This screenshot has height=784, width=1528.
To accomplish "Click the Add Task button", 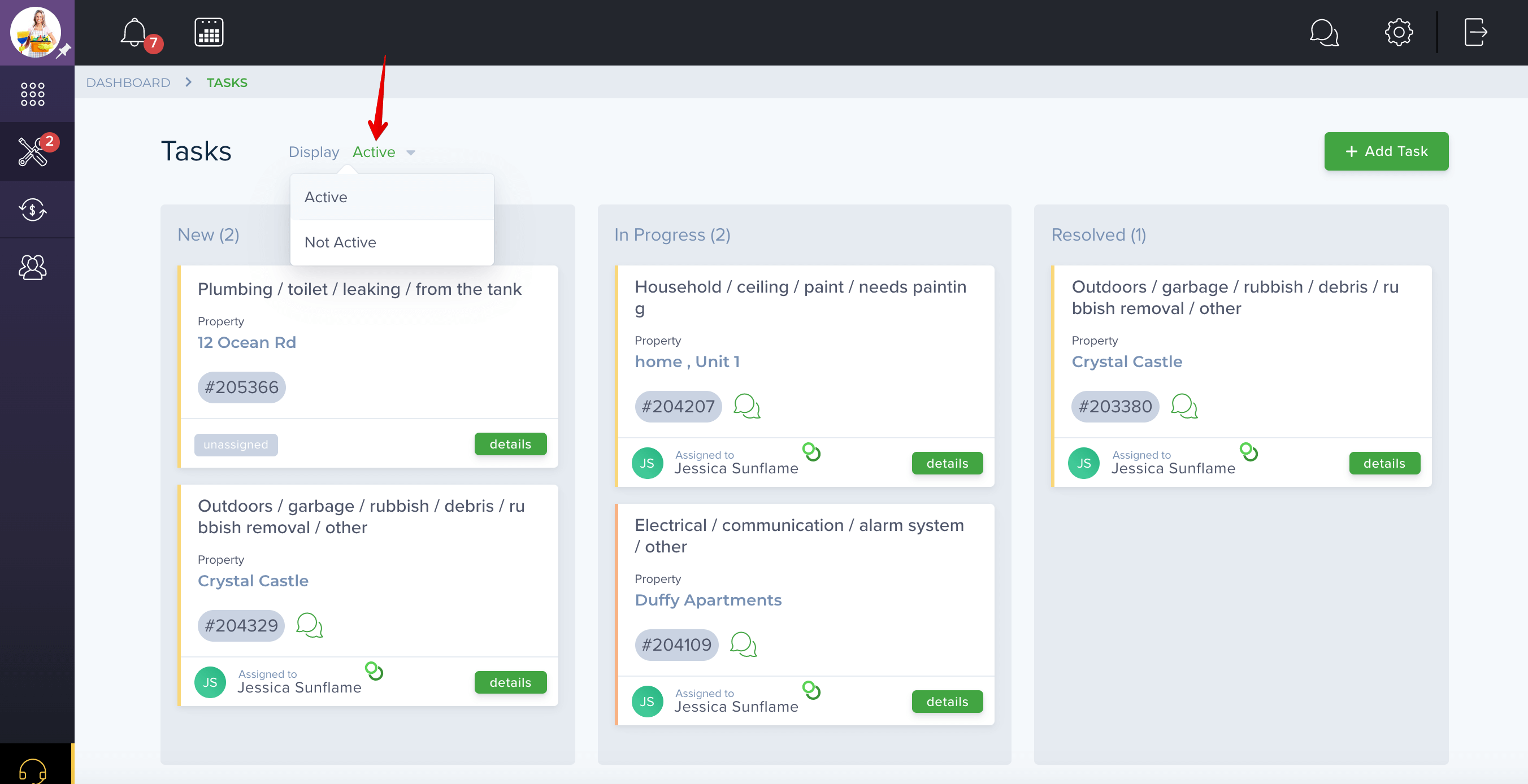I will click(1386, 151).
